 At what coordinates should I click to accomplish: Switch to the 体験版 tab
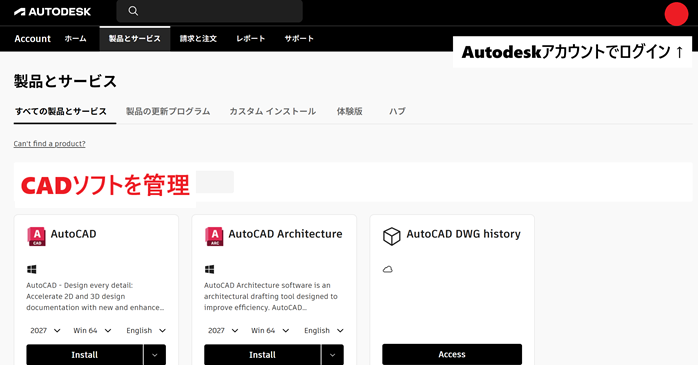coord(349,111)
